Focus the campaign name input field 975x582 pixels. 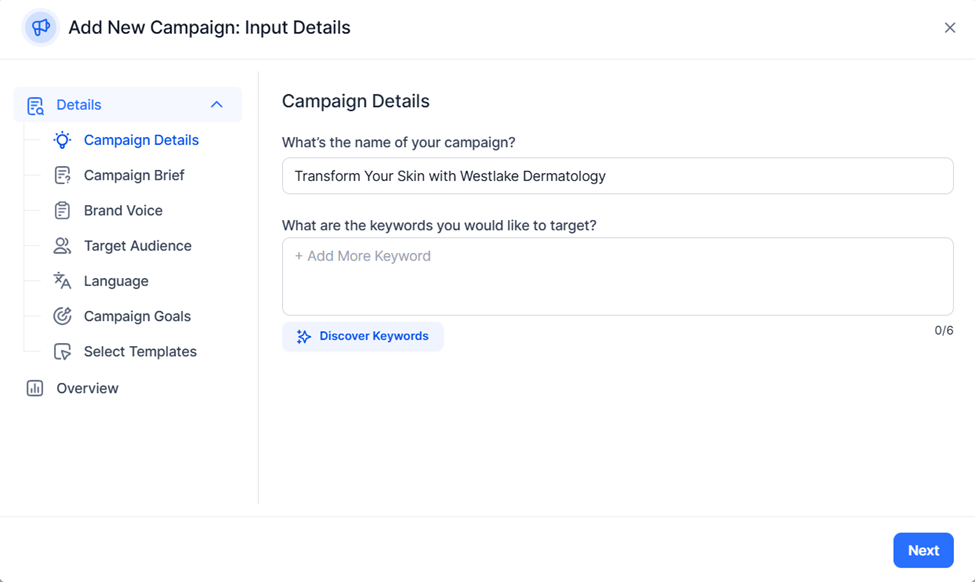(x=617, y=176)
